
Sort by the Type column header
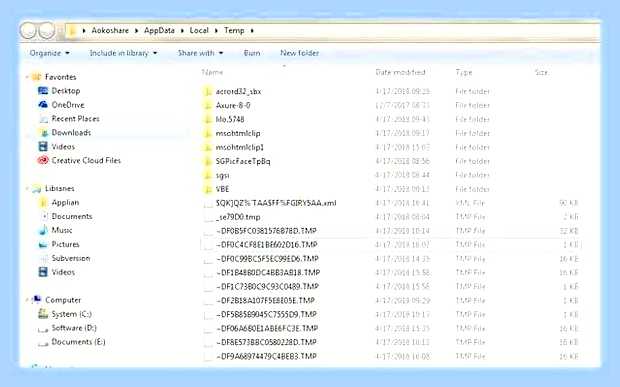pyautogui.click(x=464, y=73)
